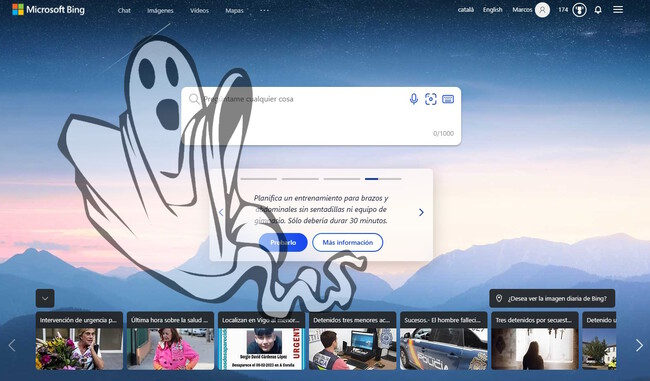Open the on-screen keyboard icon
Viewport: 650px width, 381px height.
coord(448,99)
